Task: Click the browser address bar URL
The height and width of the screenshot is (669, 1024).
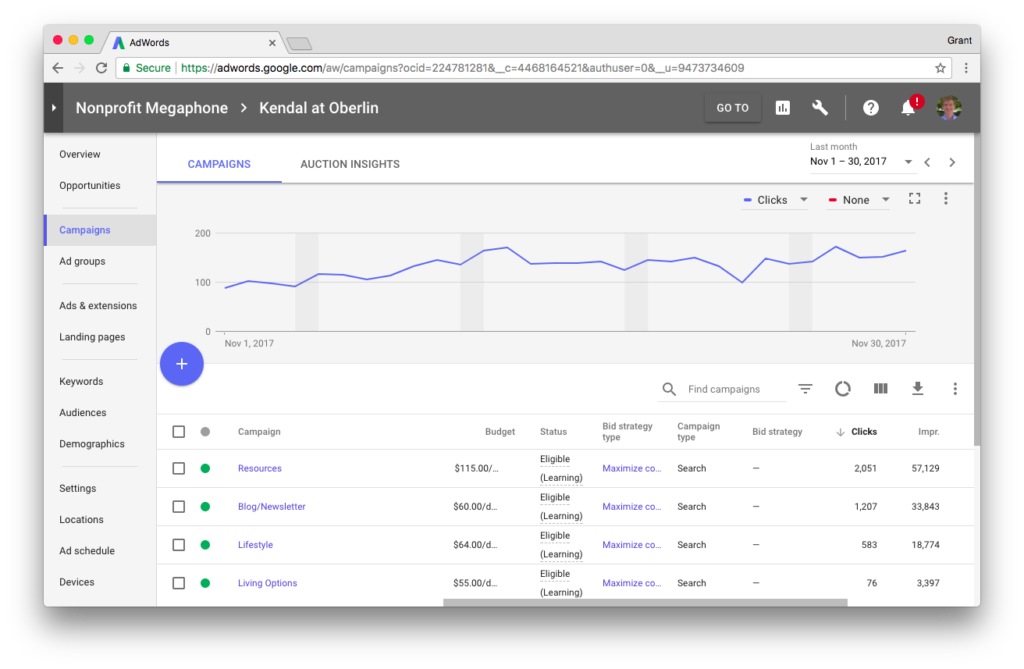Action: [x=462, y=68]
